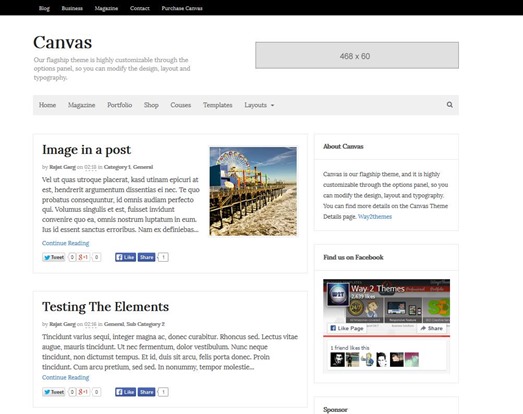Continue Reading 'Image in a post'
The image size is (523, 414).
pos(65,243)
